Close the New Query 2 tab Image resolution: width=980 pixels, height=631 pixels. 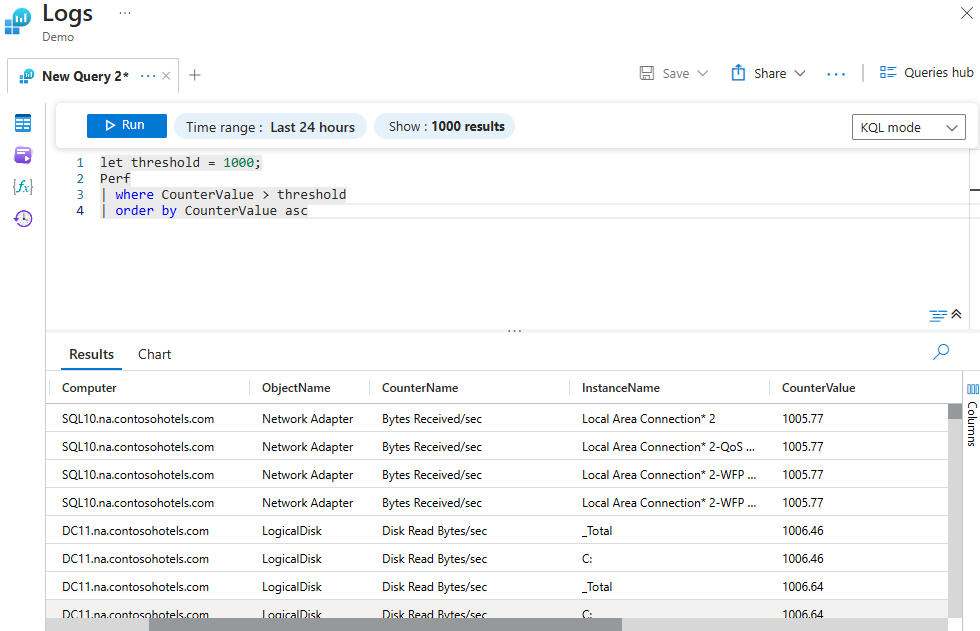166,76
